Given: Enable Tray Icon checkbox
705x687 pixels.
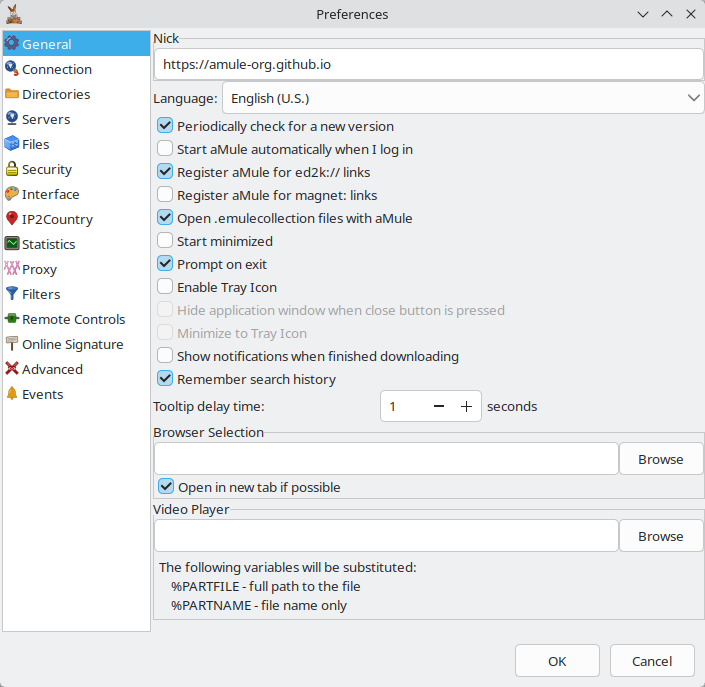Looking at the screenshot, I should coord(165,286).
